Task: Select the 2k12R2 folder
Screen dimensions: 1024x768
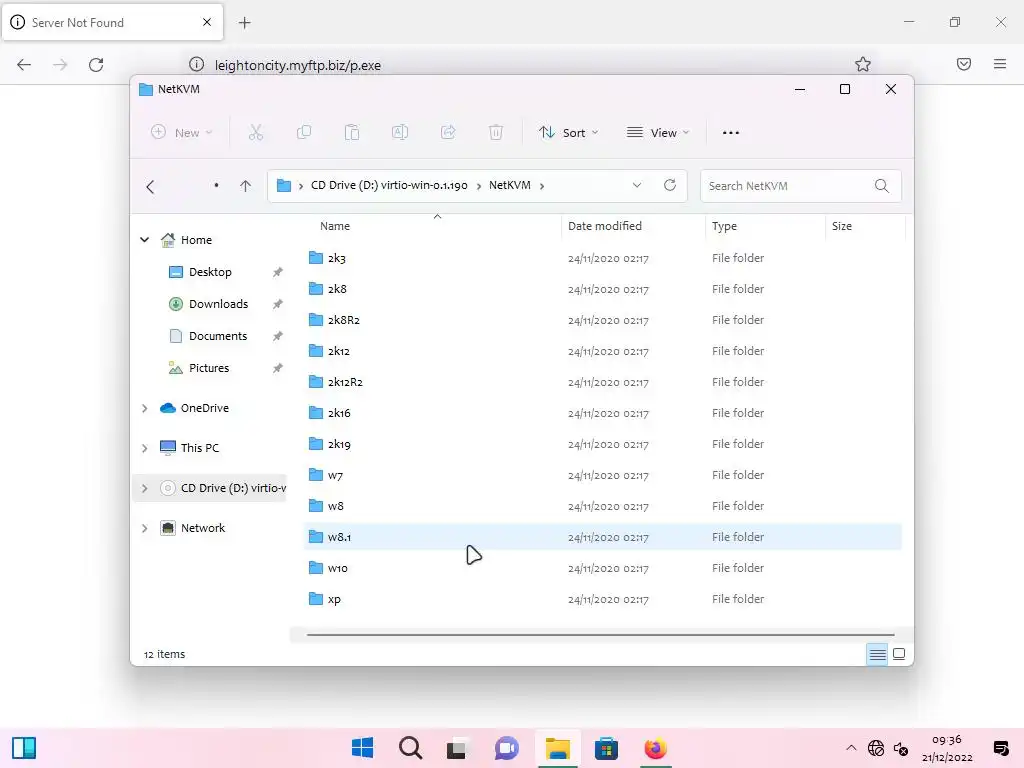Action: tap(603, 382)
